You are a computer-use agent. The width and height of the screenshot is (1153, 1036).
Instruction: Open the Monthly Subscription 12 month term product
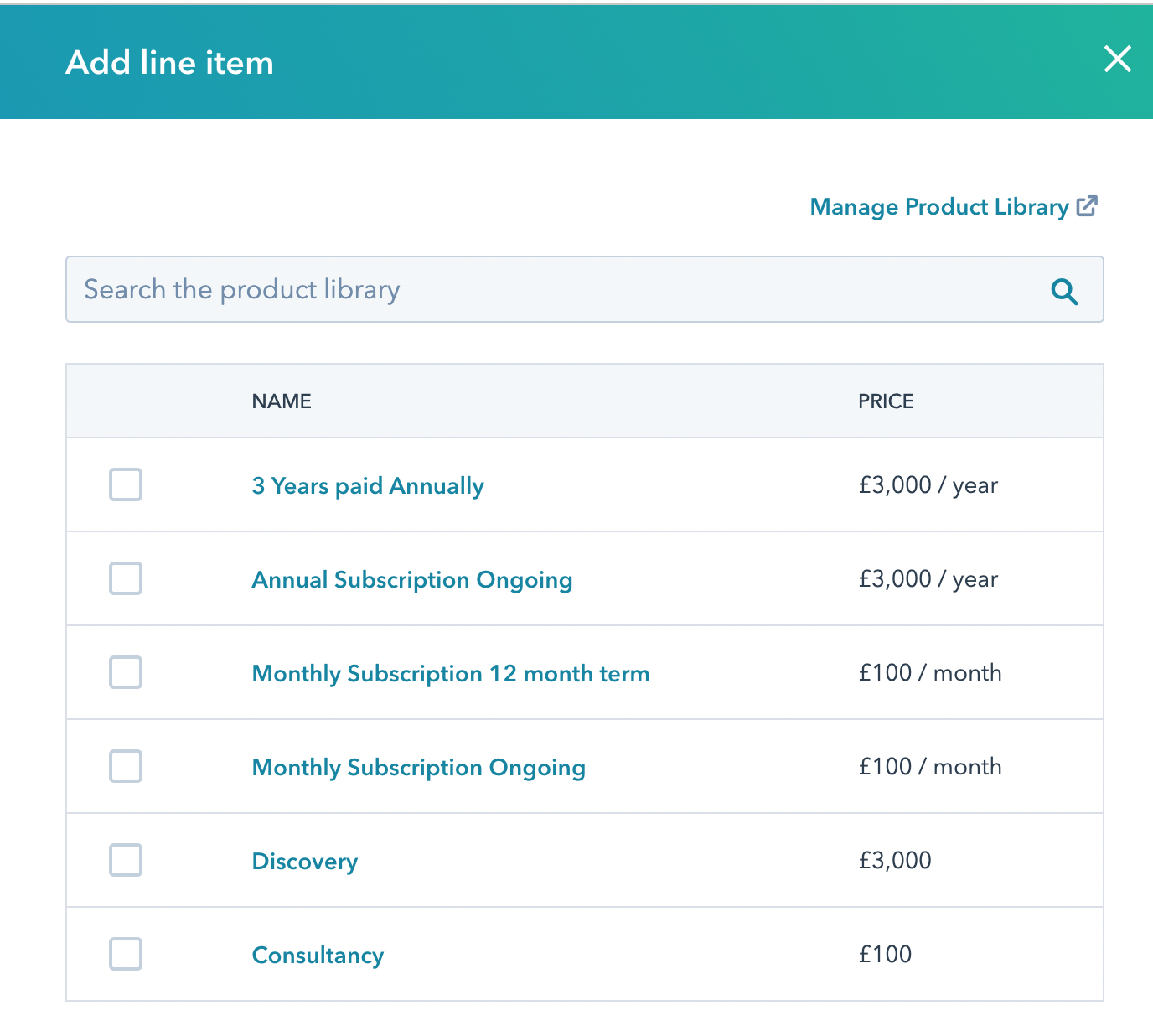[x=450, y=673]
